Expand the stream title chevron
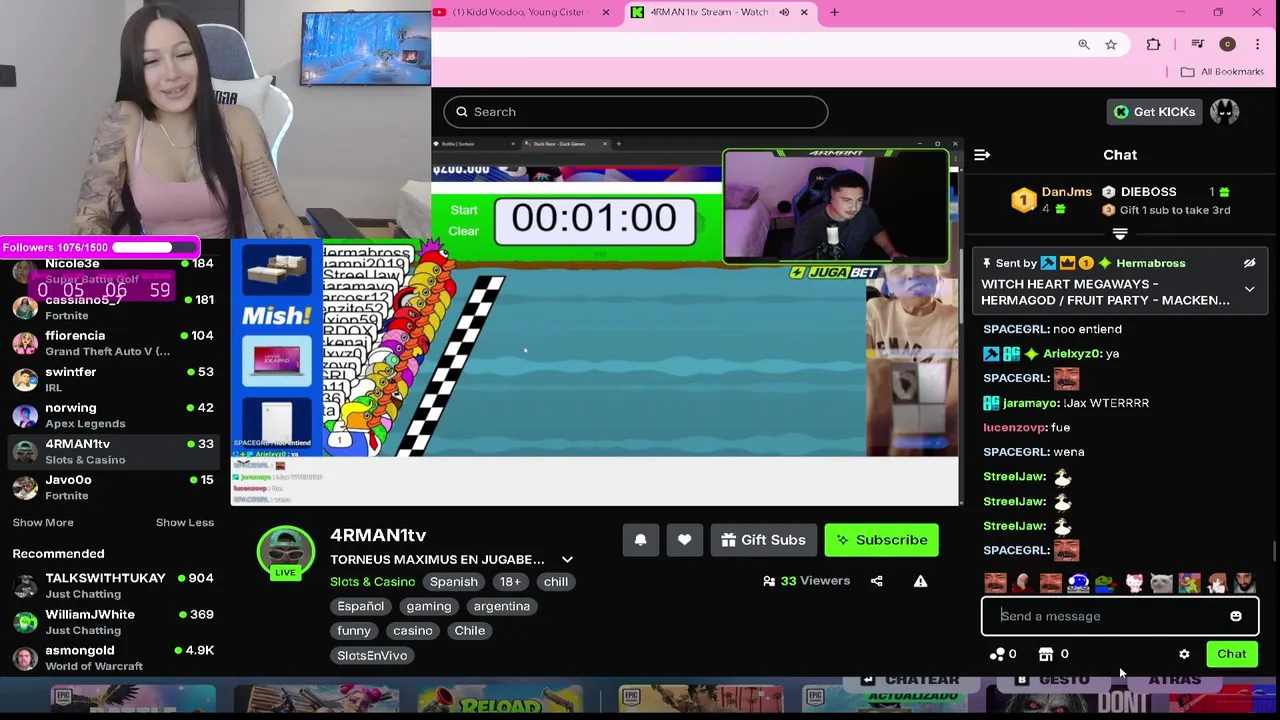 567,560
